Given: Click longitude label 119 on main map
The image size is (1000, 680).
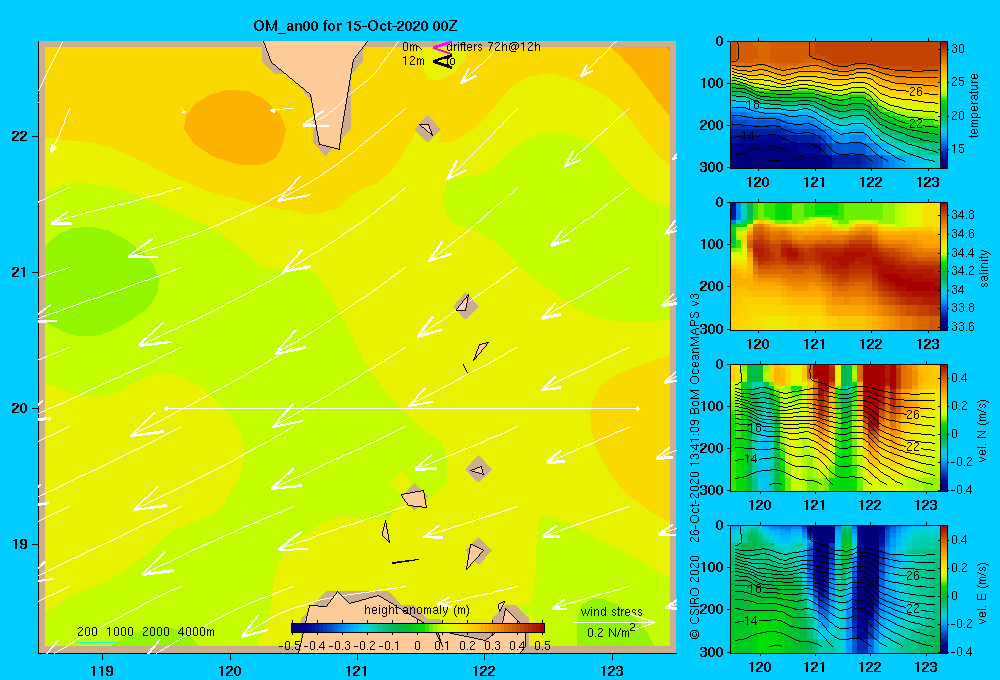Looking at the screenshot, I should tap(102, 670).
